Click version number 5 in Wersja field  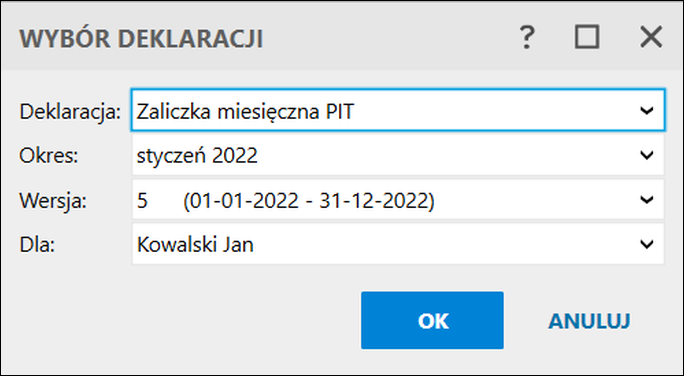click(x=142, y=201)
